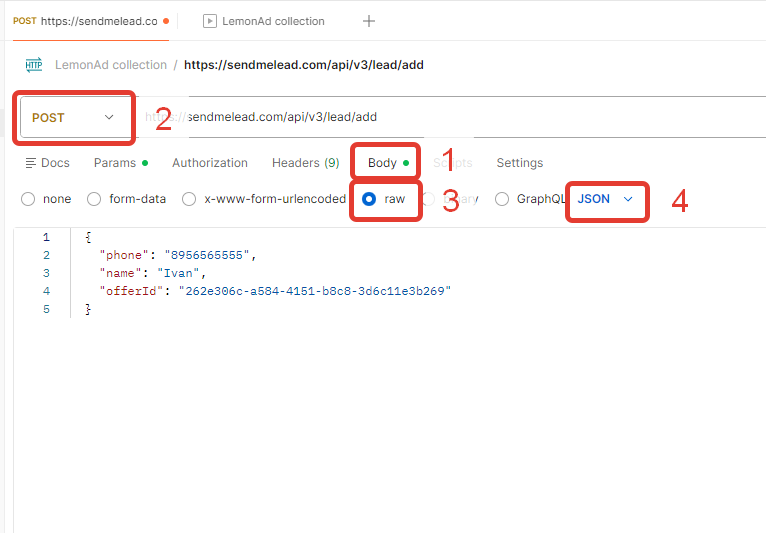
Task: Click the collection runner icon in second tab
Action: pyautogui.click(x=210, y=21)
